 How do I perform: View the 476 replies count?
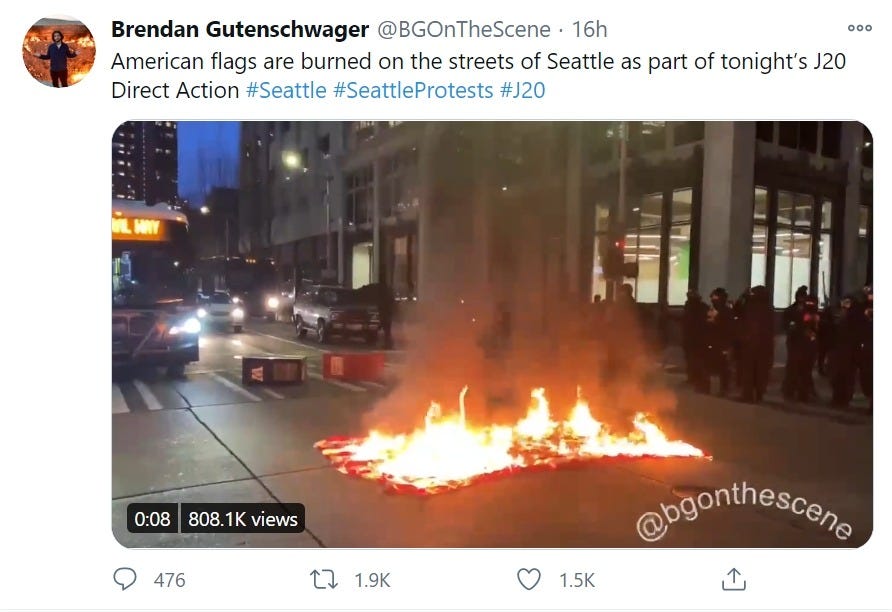coord(170,580)
